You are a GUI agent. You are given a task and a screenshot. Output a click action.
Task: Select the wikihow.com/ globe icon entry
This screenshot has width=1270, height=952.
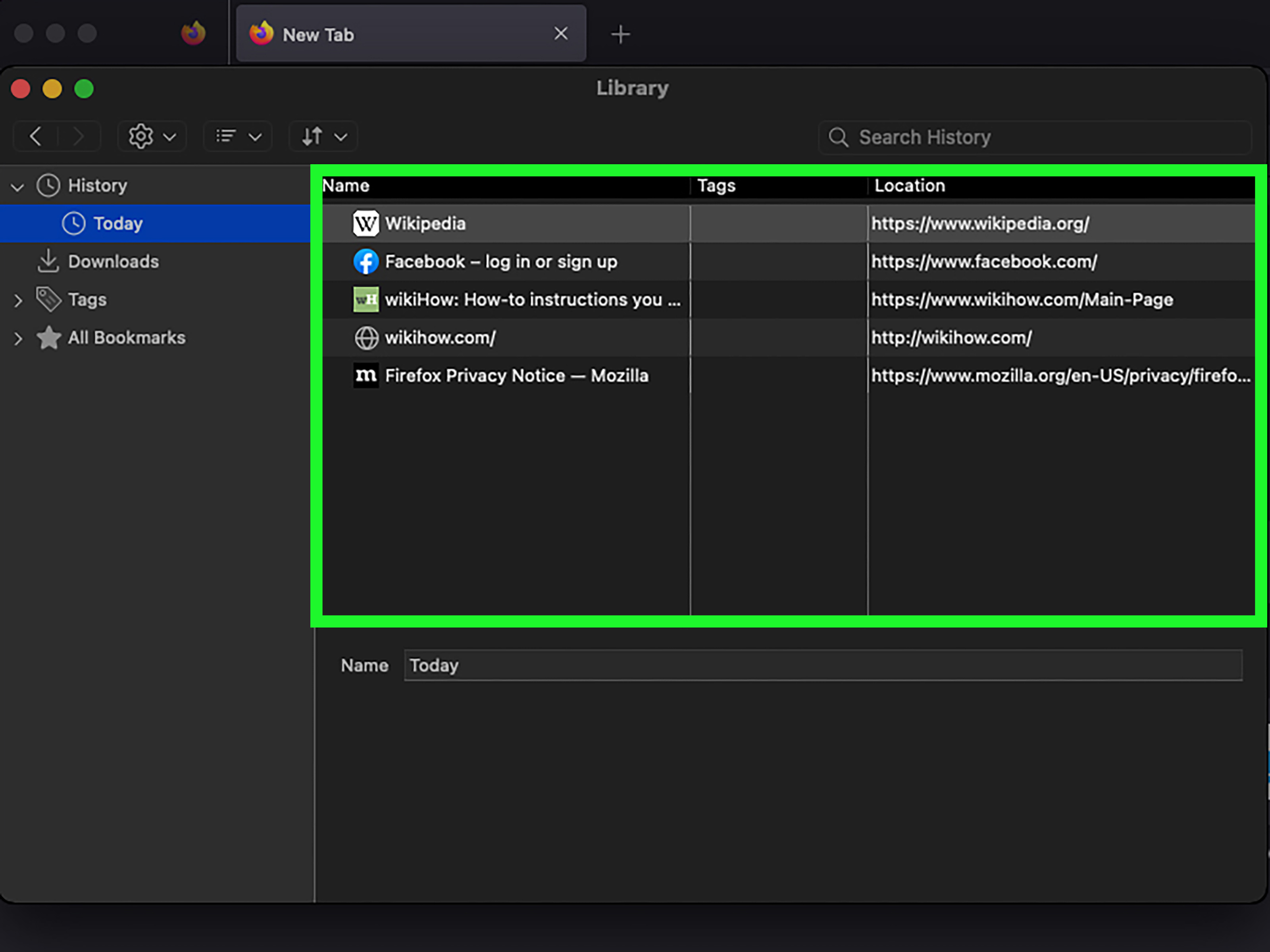(366, 338)
